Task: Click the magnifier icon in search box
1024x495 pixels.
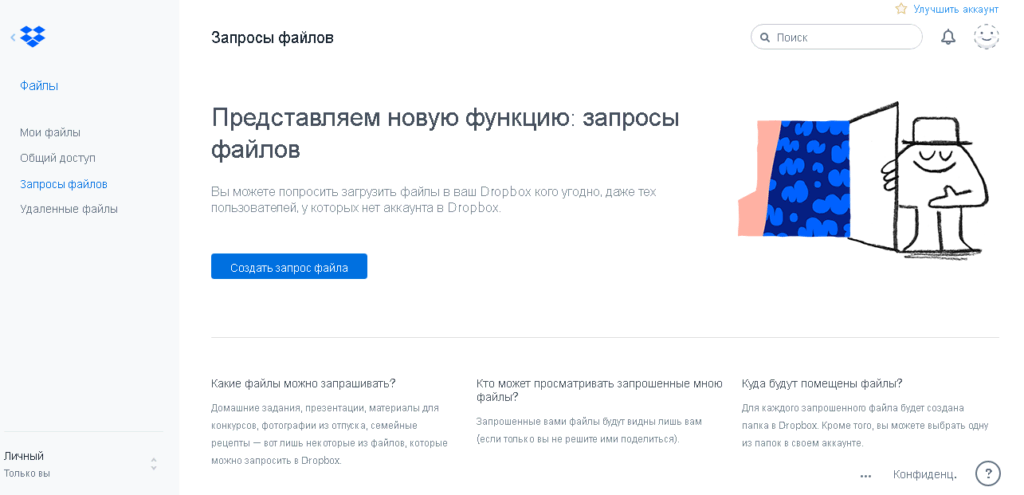Action: (x=765, y=38)
